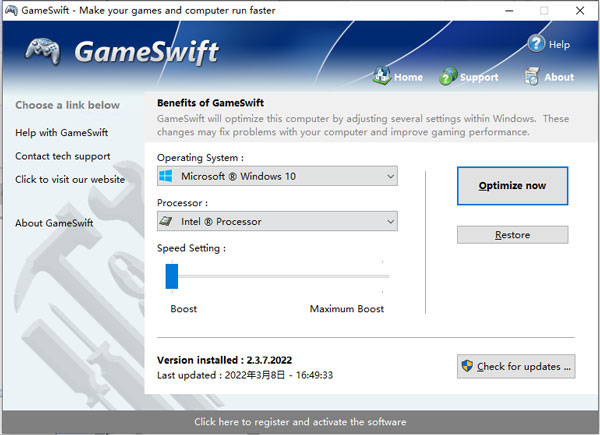The image size is (600, 435).
Task: Click the About document icon
Action: pos(532,76)
